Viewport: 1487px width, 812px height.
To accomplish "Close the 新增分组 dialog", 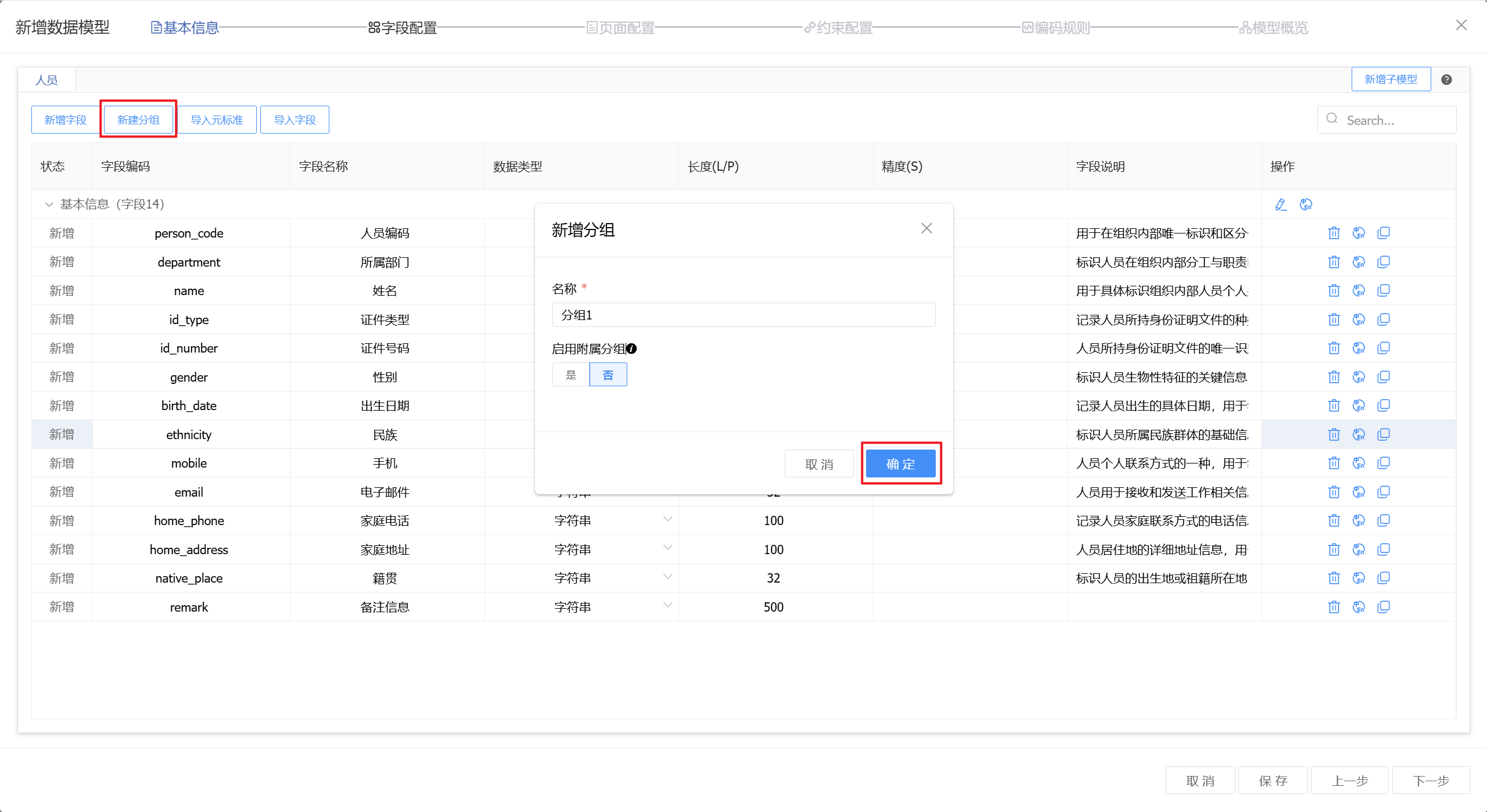I will [x=926, y=228].
